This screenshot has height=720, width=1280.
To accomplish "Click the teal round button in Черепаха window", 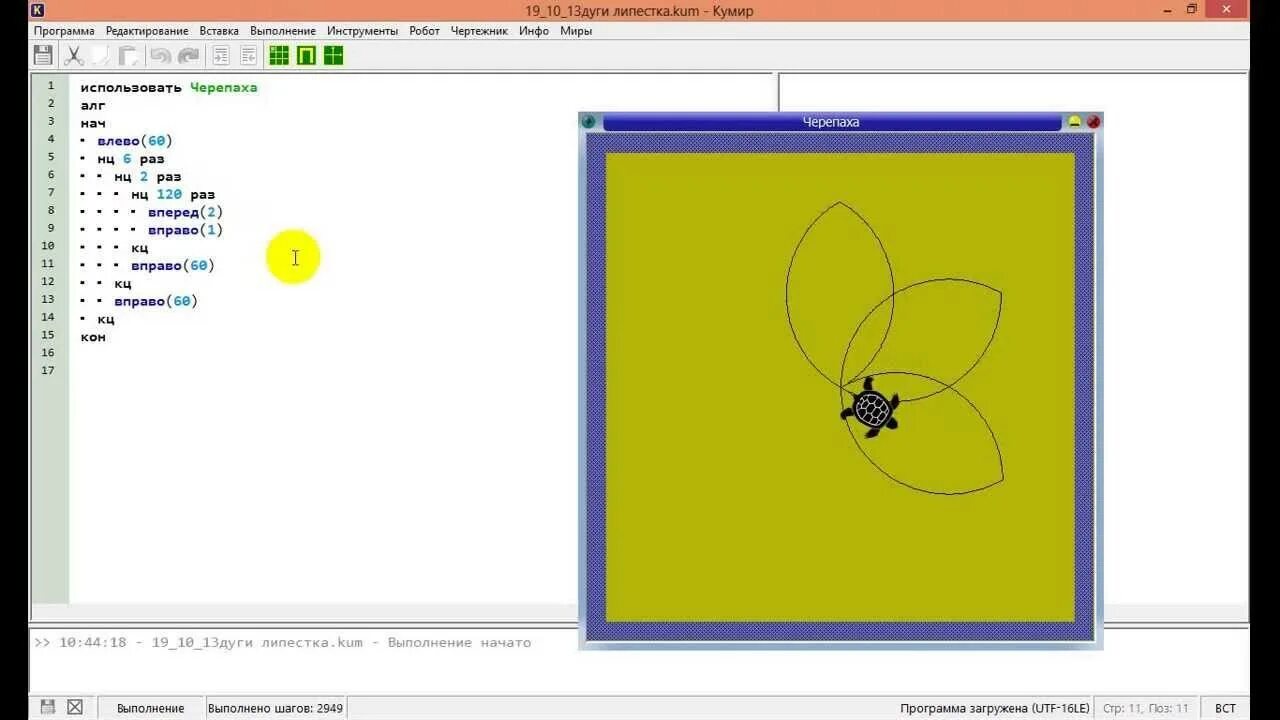I will click(x=588, y=122).
